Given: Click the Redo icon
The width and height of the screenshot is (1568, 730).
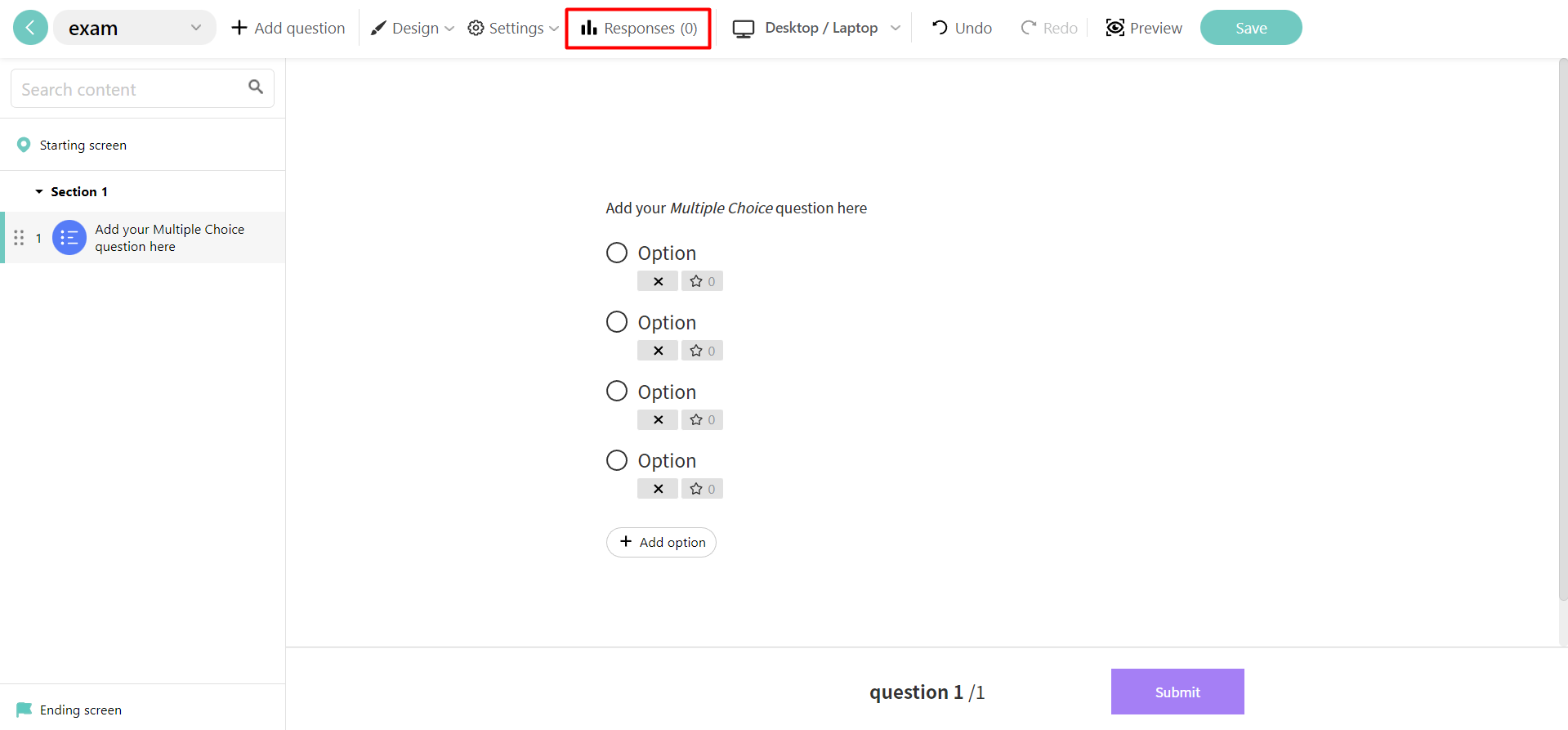Looking at the screenshot, I should click(x=1027, y=27).
